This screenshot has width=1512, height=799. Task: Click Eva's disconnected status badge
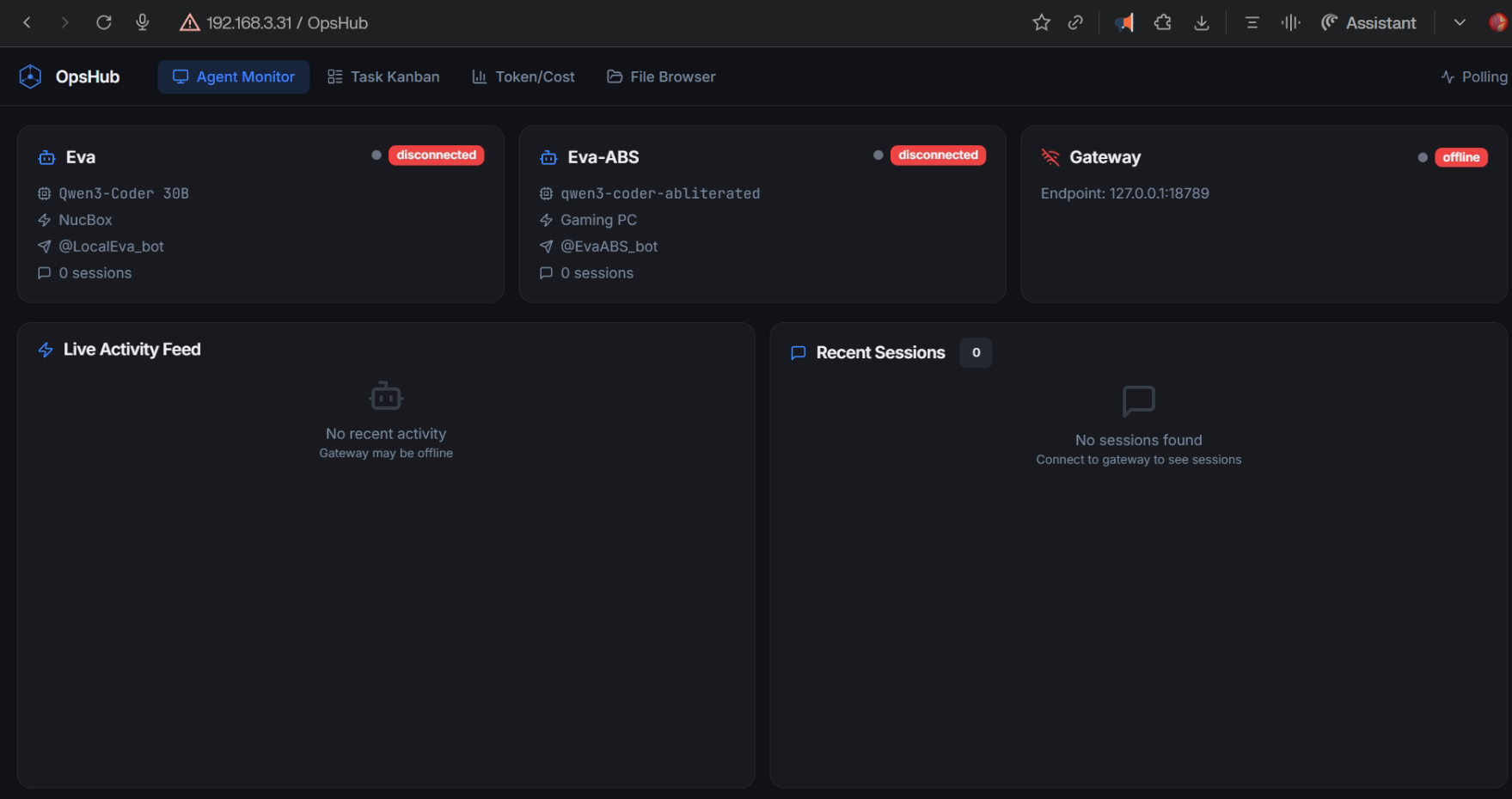point(436,156)
